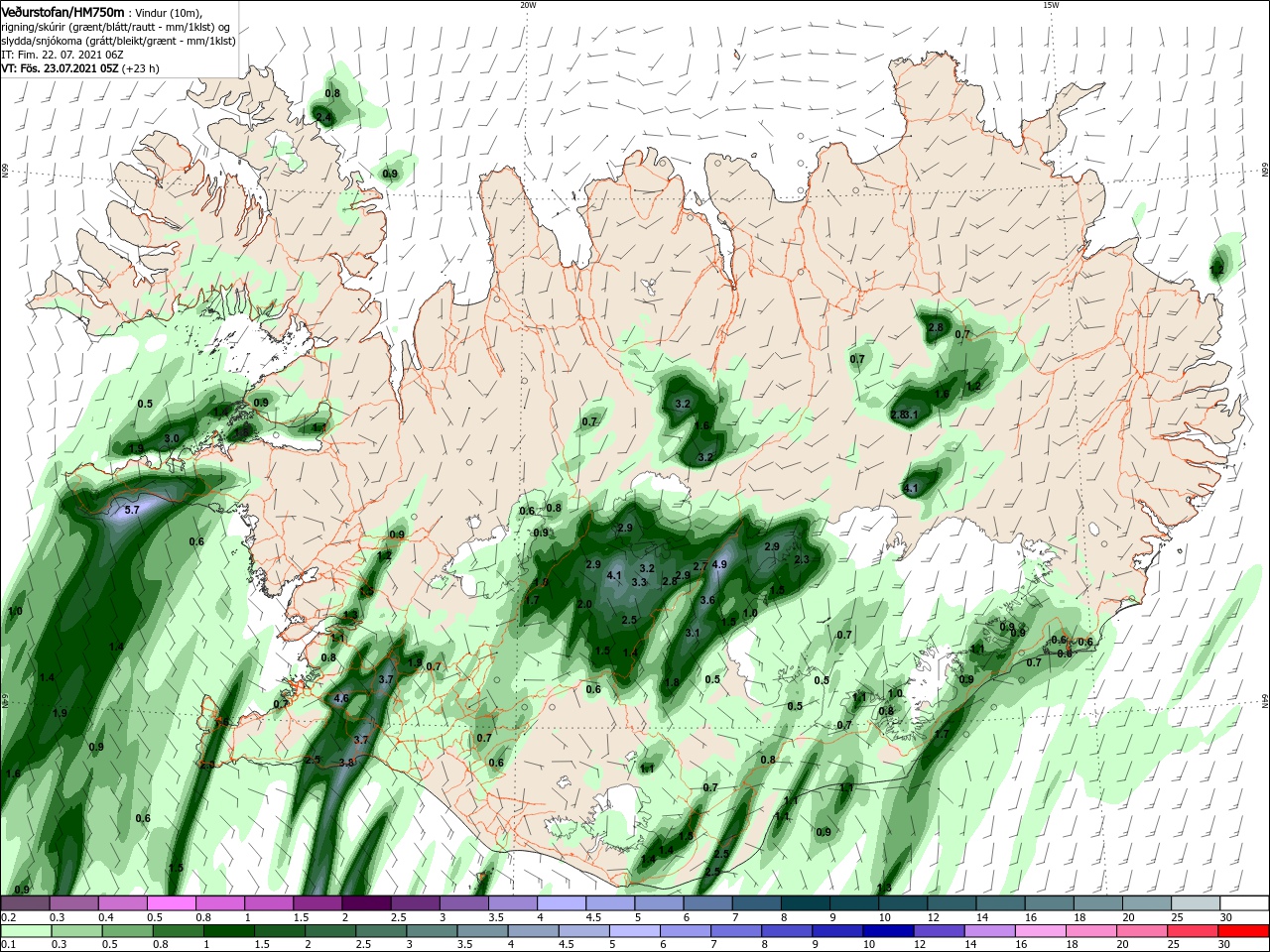Click the '20W' longitude label
This screenshot has width=1270, height=952.
coord(528,5)
